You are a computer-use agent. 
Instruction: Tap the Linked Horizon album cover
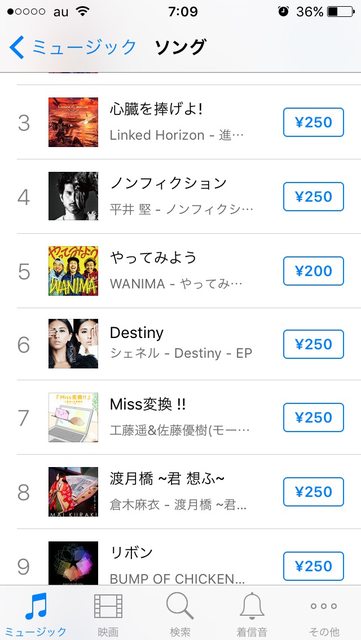coord(73,122)
